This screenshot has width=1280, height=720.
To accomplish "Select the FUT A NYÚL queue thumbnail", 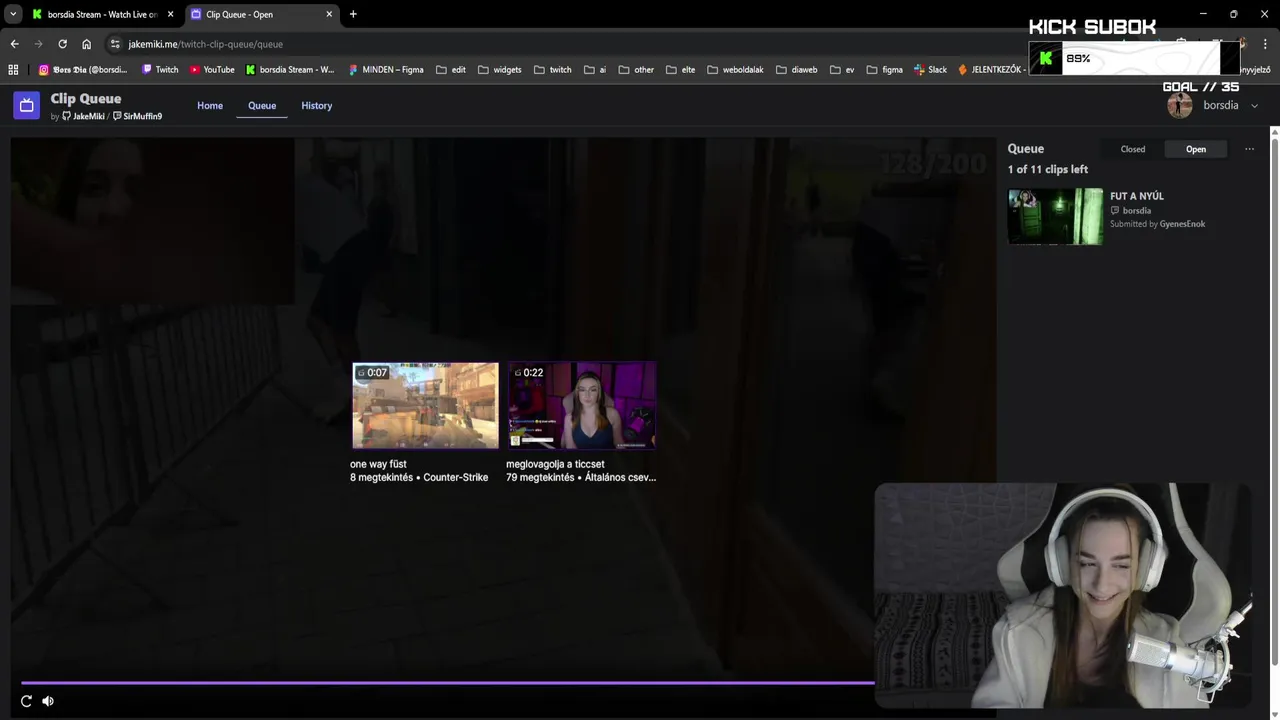I will tap(1056, 217).
